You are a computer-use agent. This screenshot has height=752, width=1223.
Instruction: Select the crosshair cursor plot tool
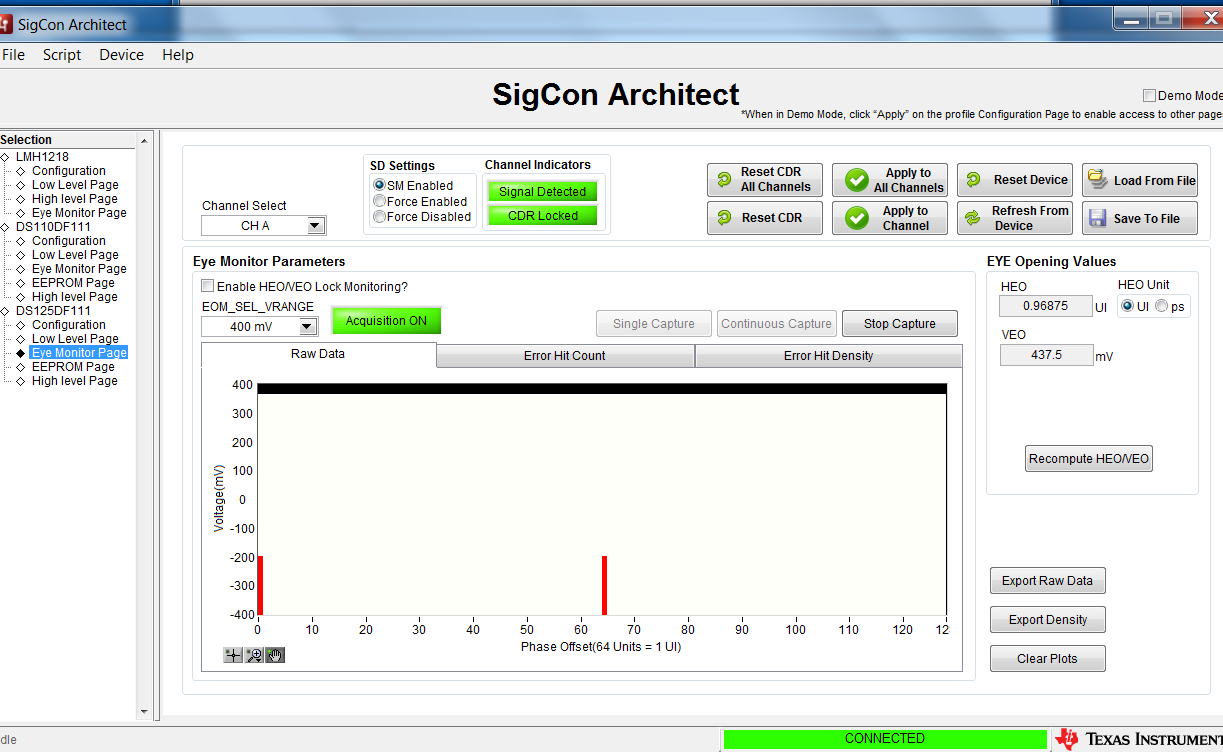tap(233, 655)
